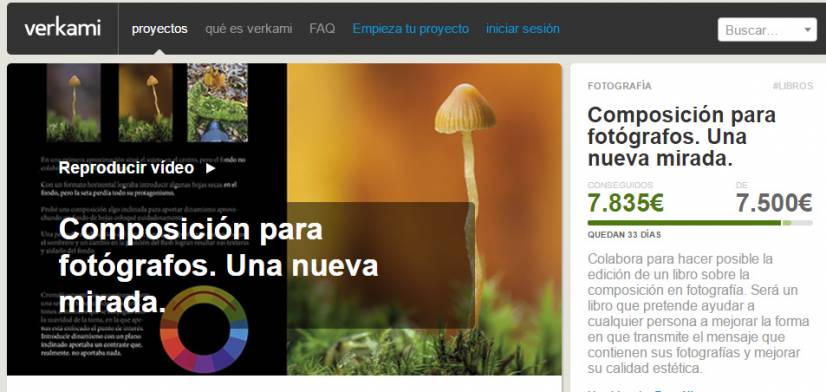Open the large project title over the image
Image resolution: width=826 pixels, height=392 pixels.
218,265
